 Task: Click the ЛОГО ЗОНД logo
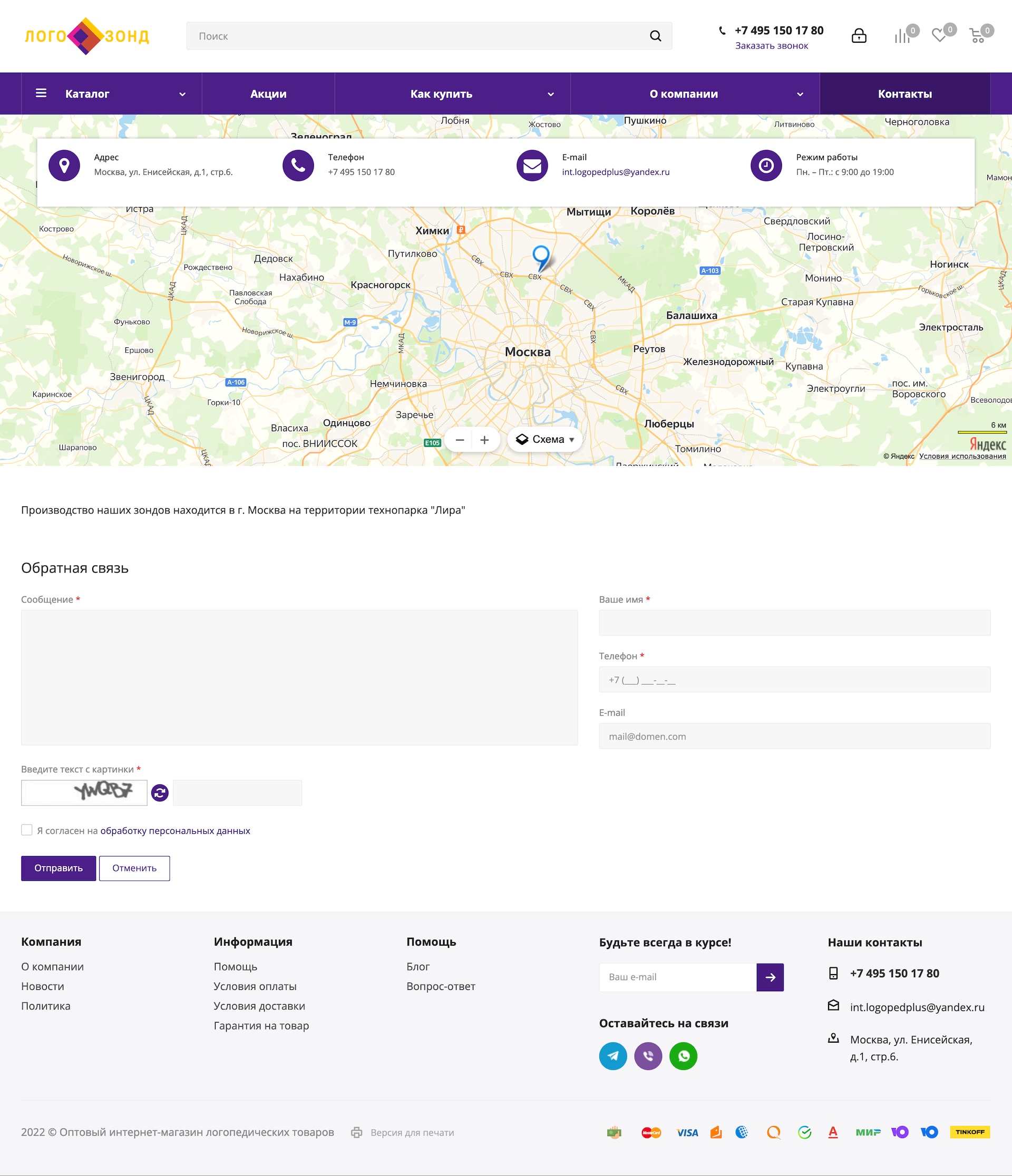87,36
